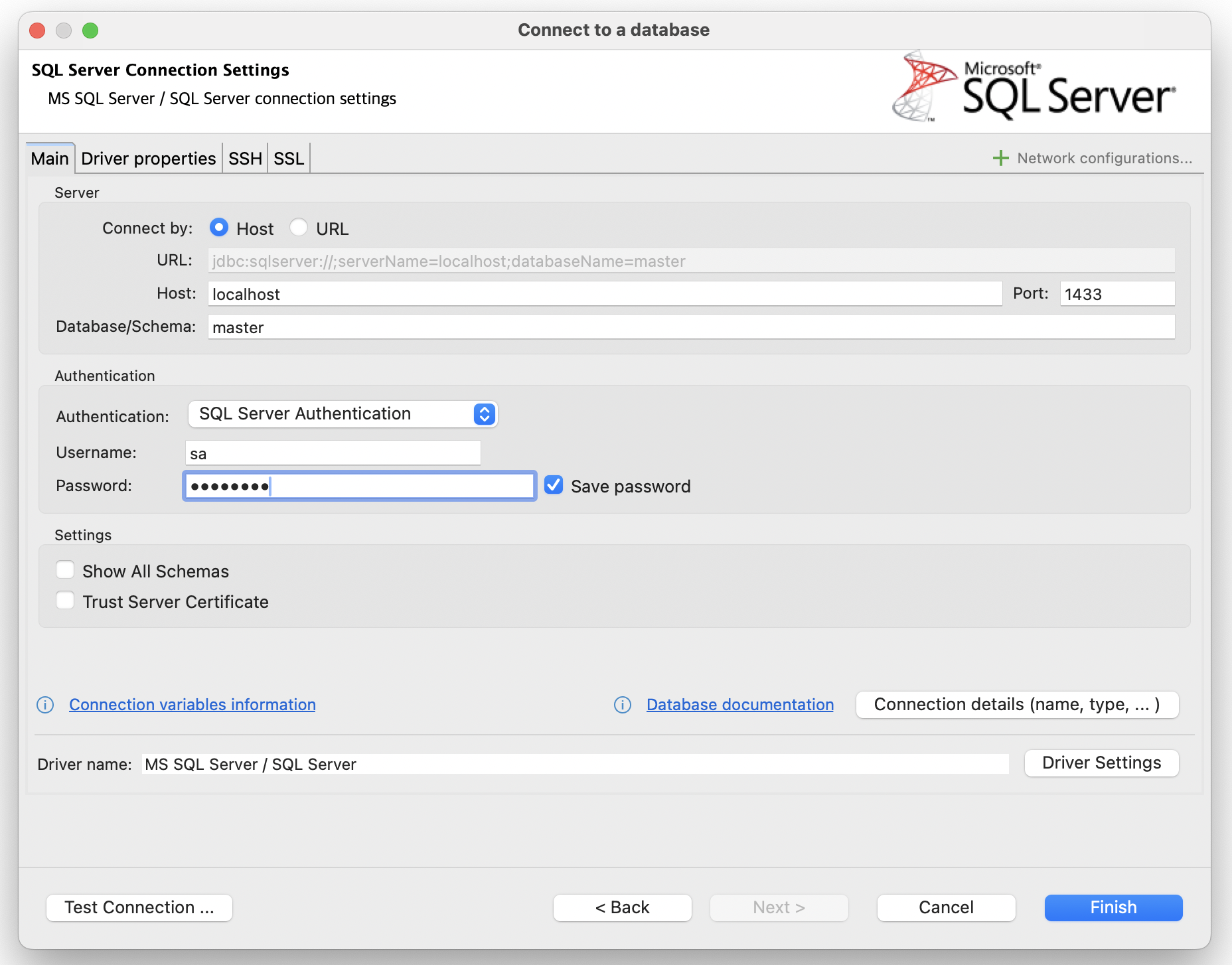Viewport: 1232px width, 965px height.
Task: Click the Username field containing sa
Action: pos(333,453)
